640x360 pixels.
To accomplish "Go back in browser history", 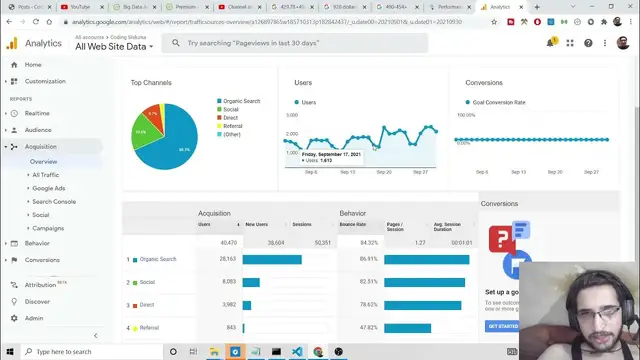I will point(9,22).
